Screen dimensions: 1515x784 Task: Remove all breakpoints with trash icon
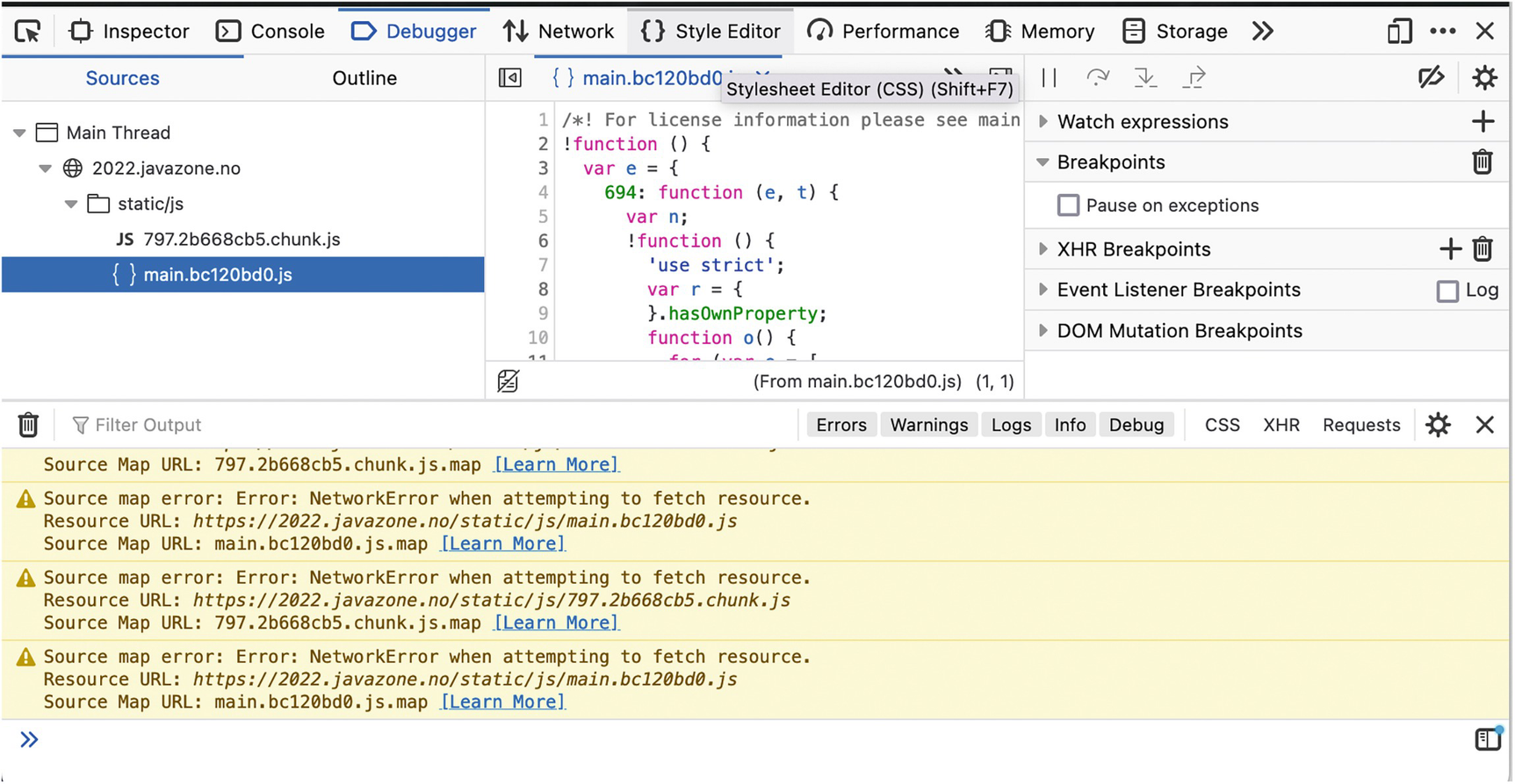pos(1483,162)
